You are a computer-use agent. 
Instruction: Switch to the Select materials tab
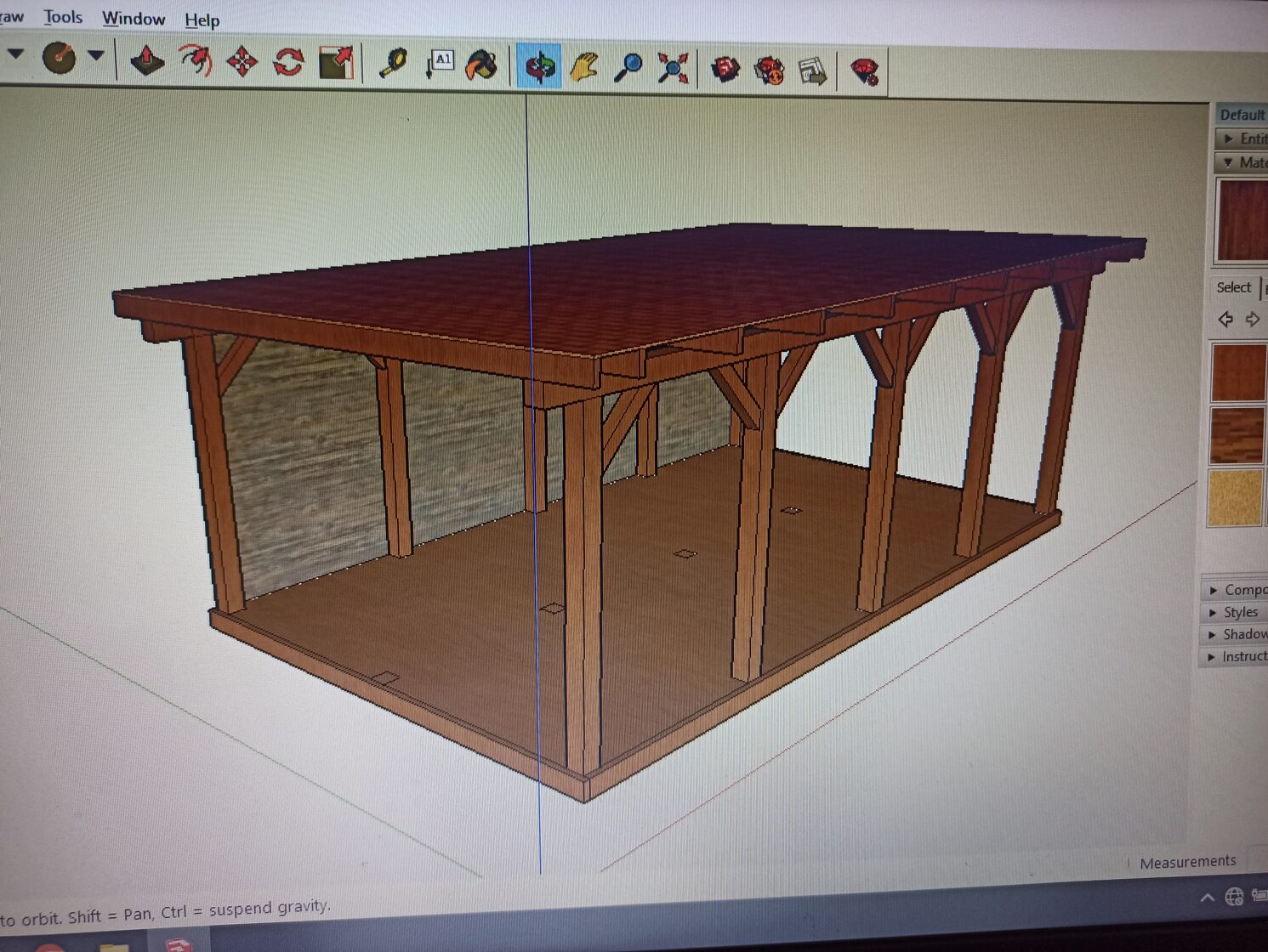(x=1233, y=287)
